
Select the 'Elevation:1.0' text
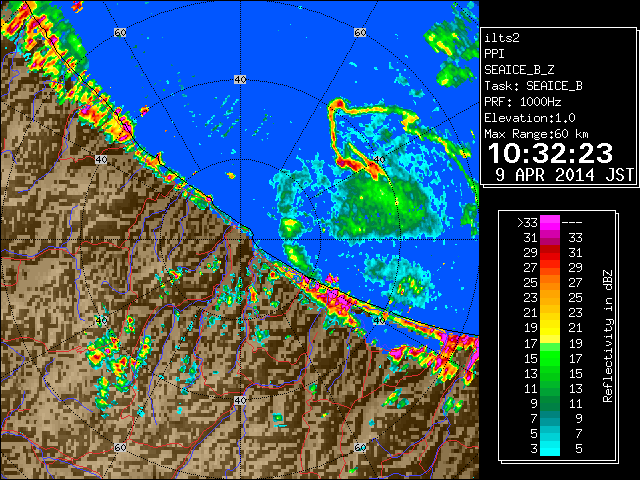(530, 118)
